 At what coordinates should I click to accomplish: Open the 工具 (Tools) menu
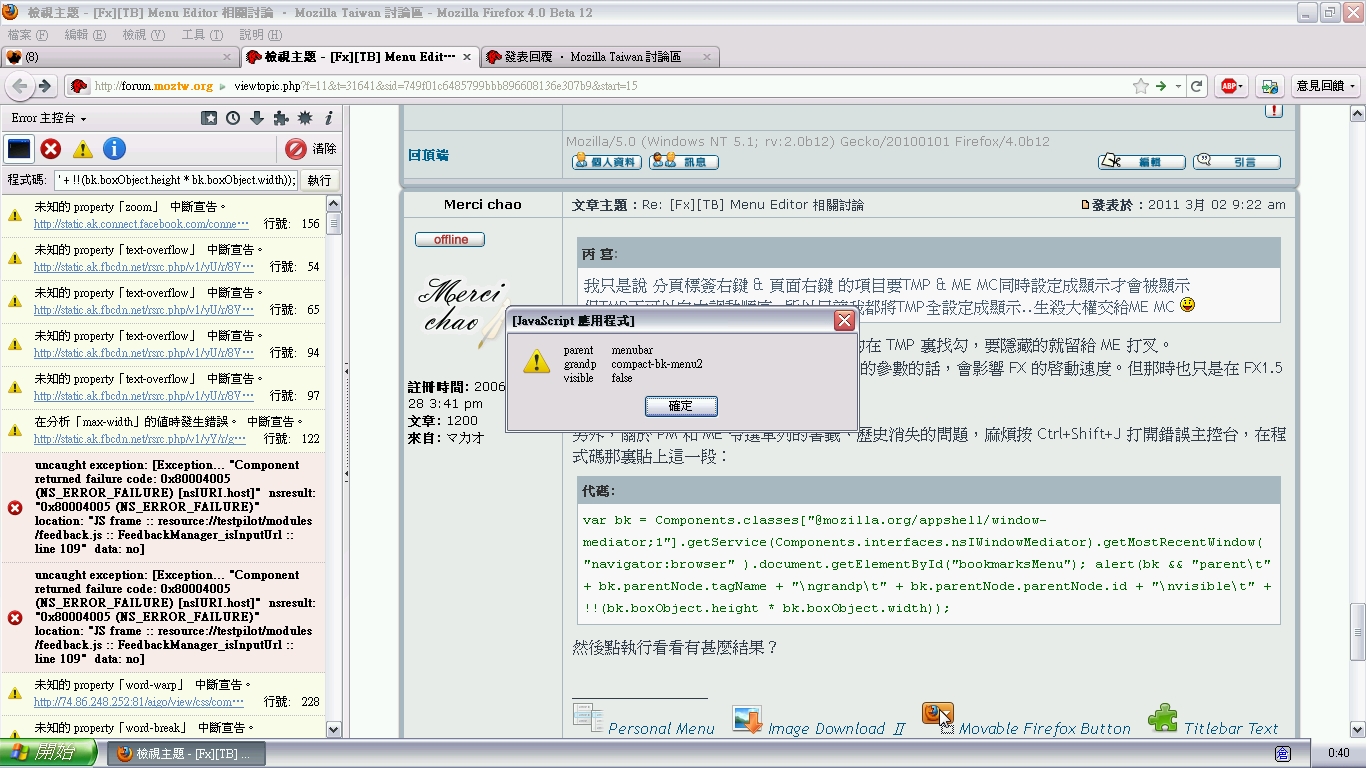(x=201, y=35)
